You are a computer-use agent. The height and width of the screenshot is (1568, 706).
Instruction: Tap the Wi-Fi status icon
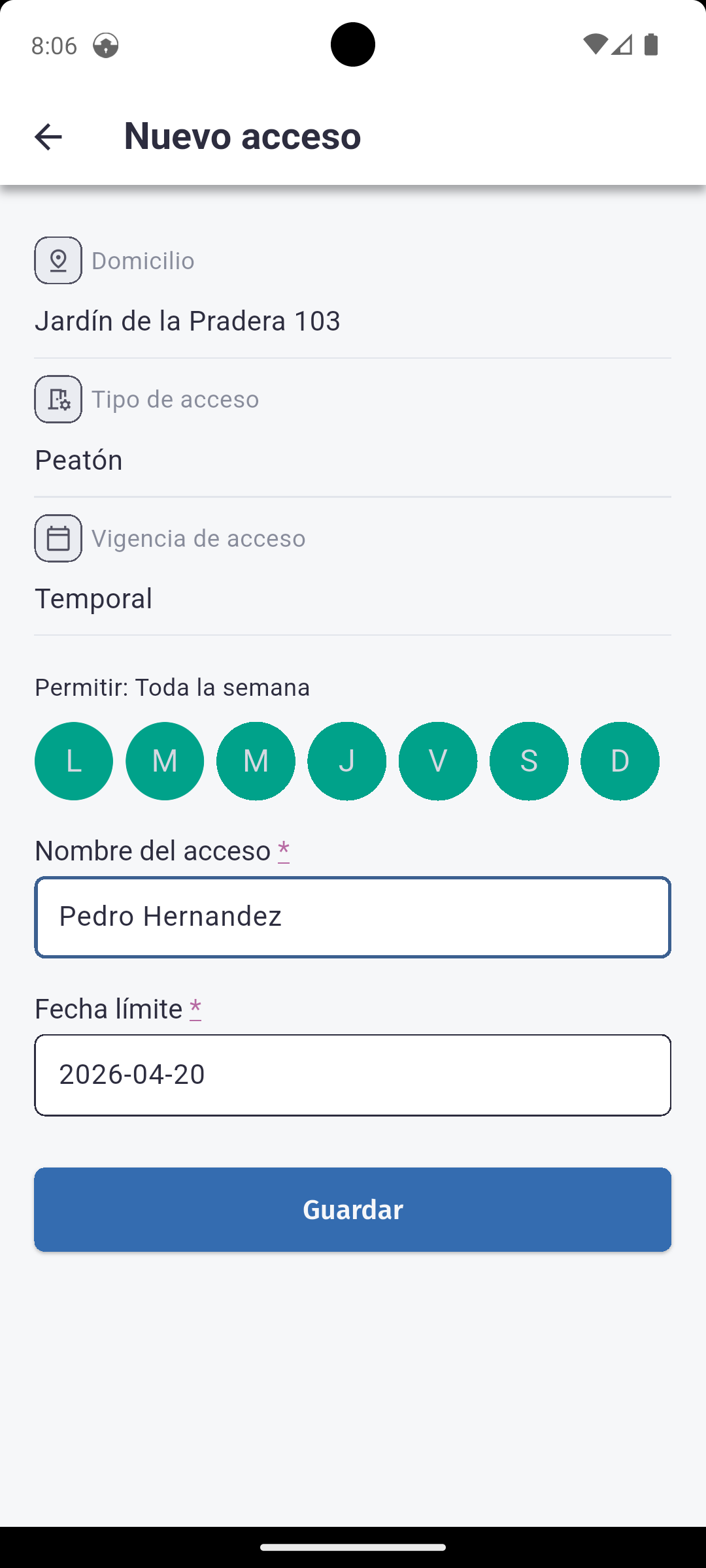pyautogui.click(x=595, y=44)
